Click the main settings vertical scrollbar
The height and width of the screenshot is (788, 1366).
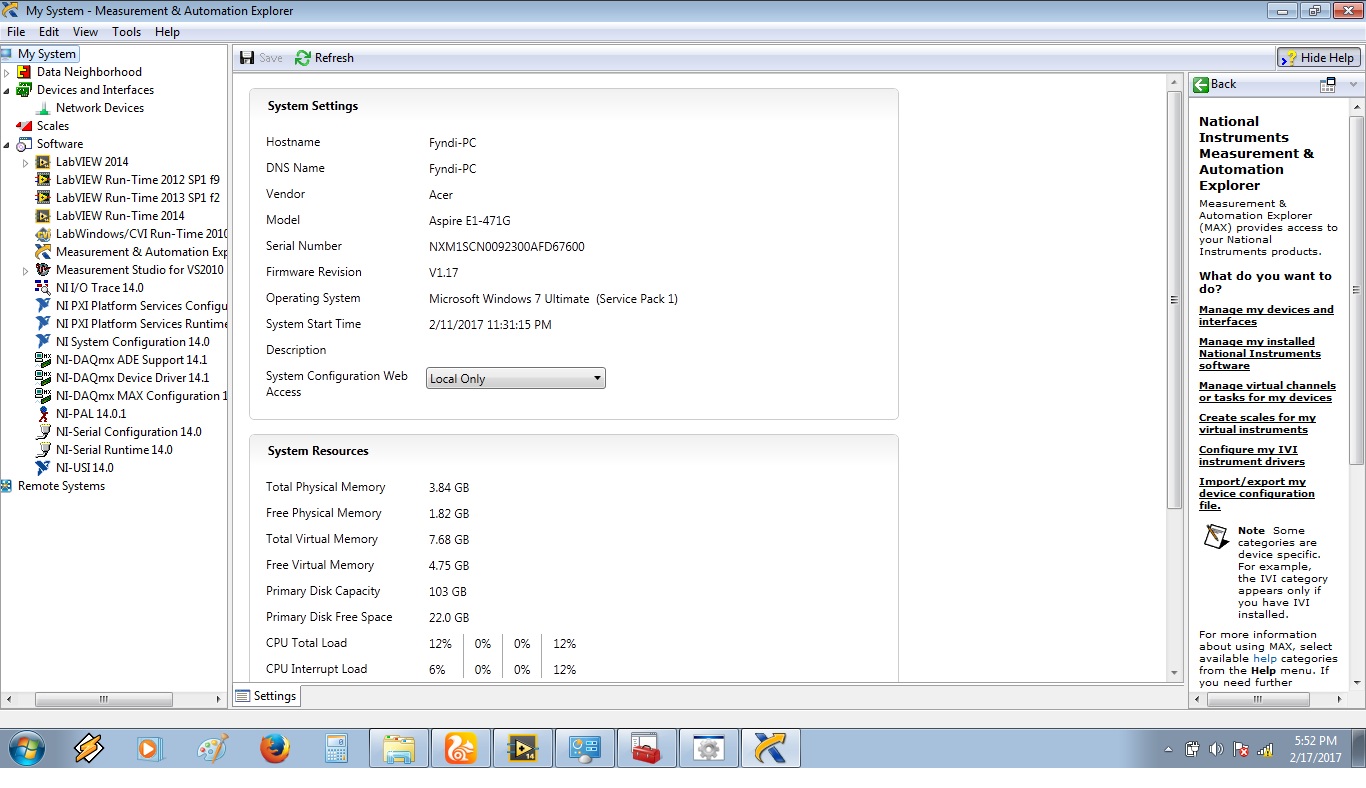tap(1175, 300)
